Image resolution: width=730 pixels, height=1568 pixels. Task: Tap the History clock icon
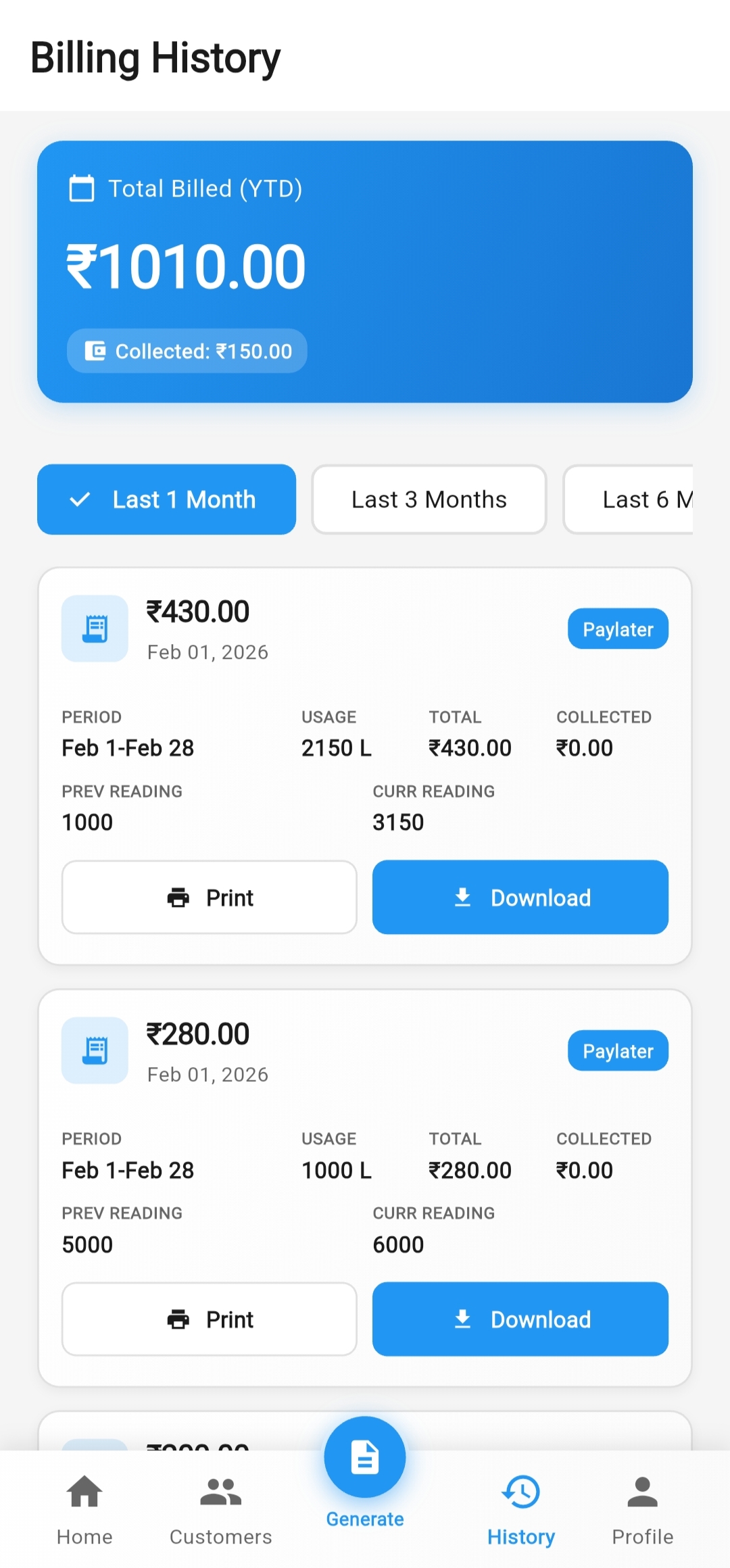click(521, 1492)
